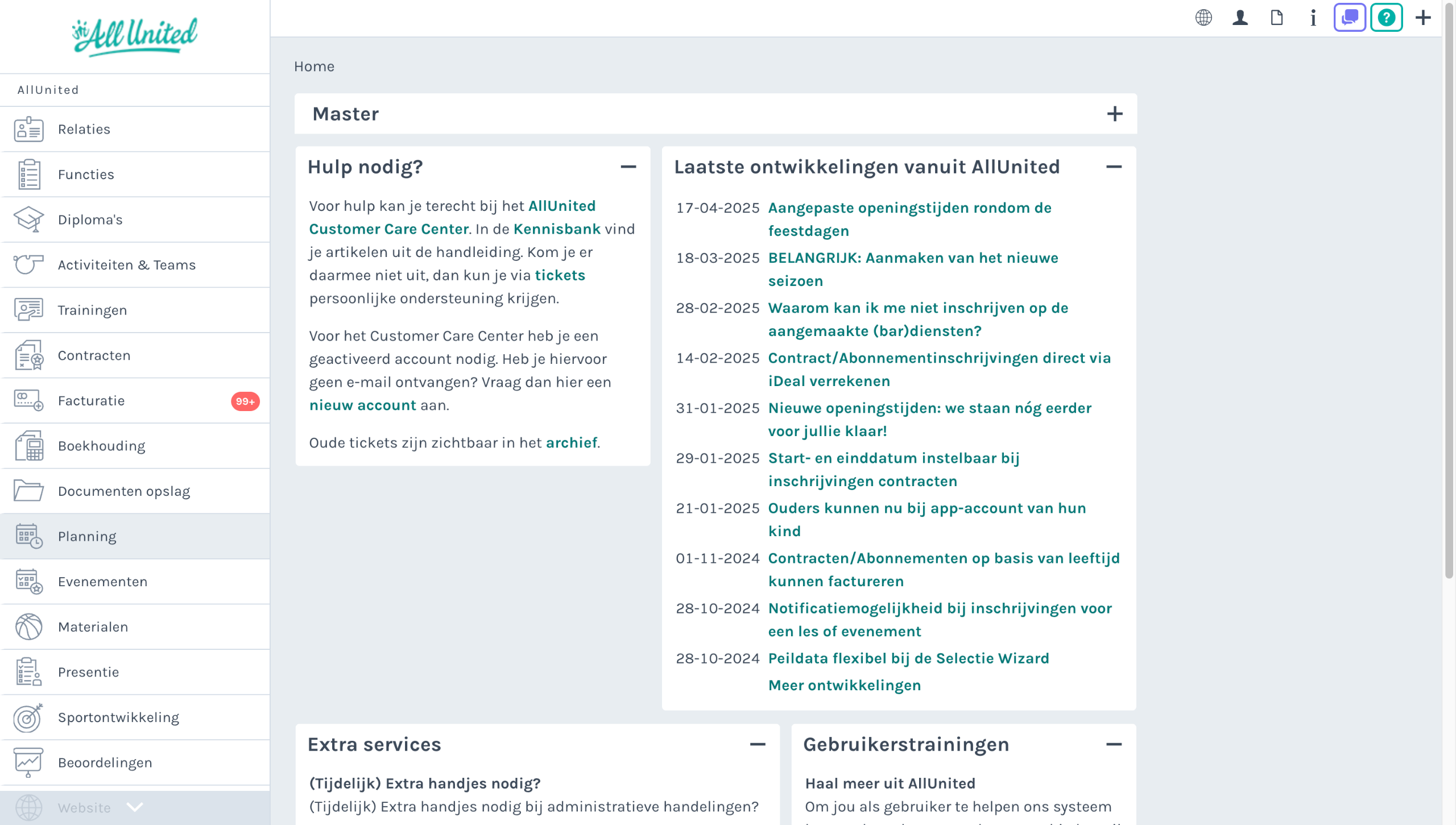The height and width of the screenshot is (825, 1456).
Task: Go to Trainingen in the sidebar
Action: pos(135,310)
